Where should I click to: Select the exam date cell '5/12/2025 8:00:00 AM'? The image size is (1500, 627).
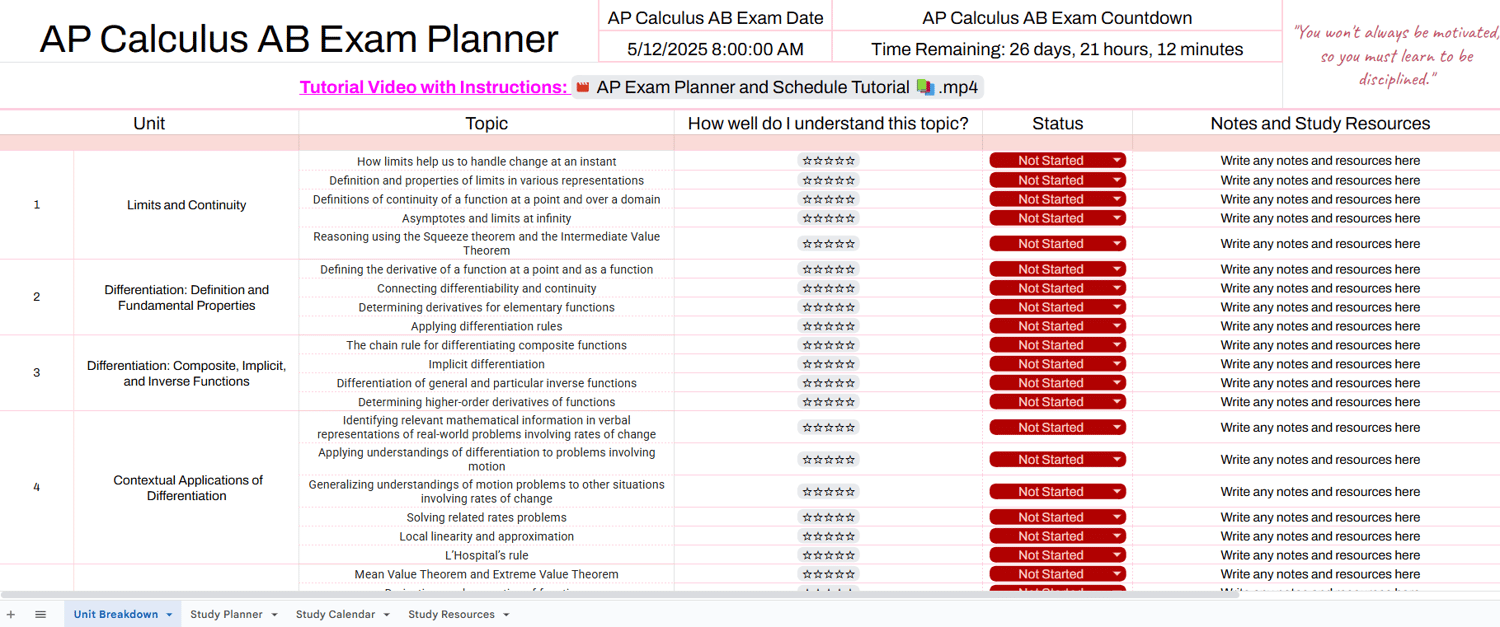pos(715,49)
